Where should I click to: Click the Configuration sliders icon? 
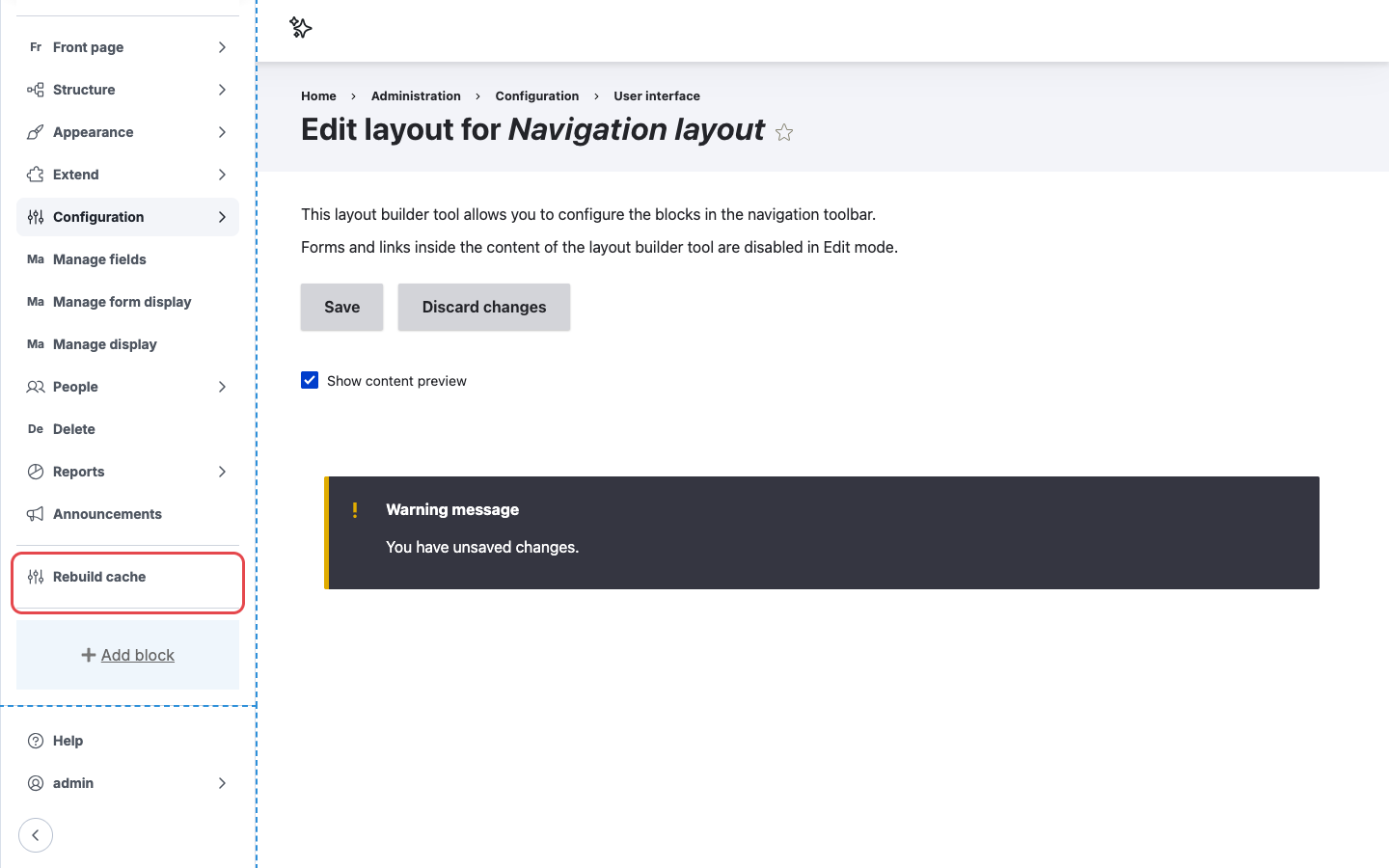pos(36,217)
